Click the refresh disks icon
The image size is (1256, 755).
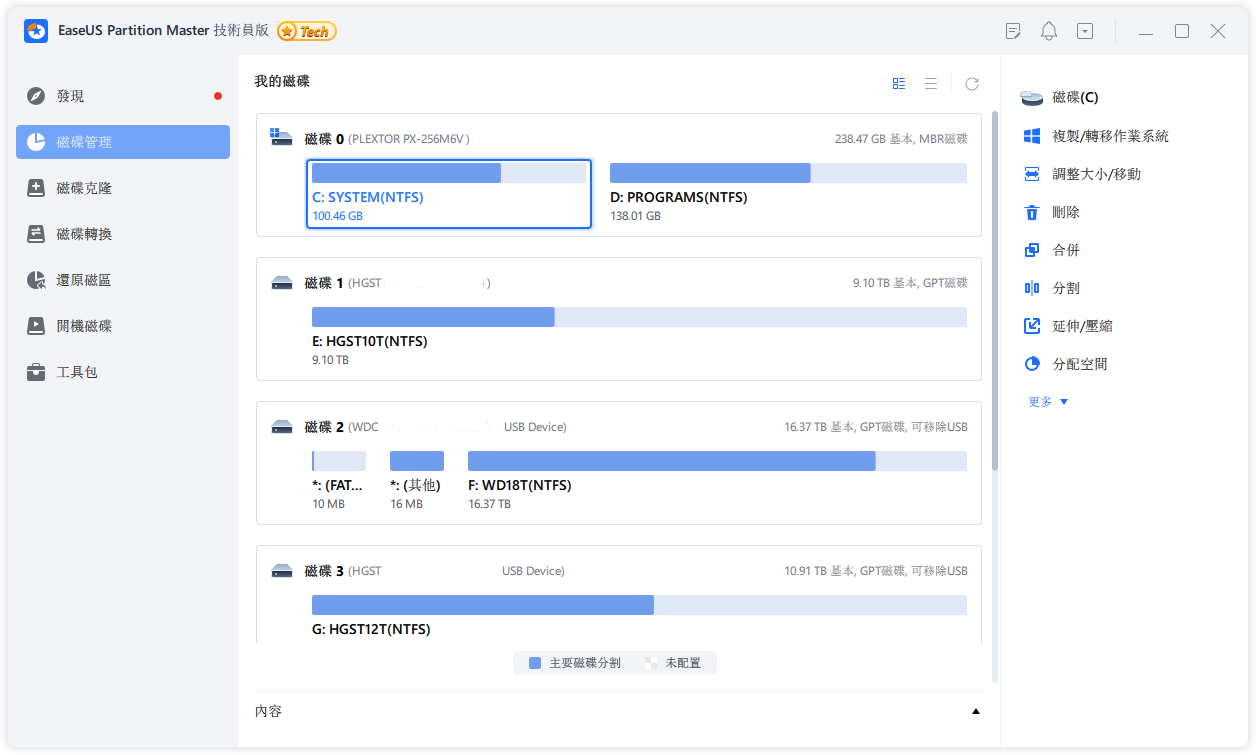pos(972,84)
